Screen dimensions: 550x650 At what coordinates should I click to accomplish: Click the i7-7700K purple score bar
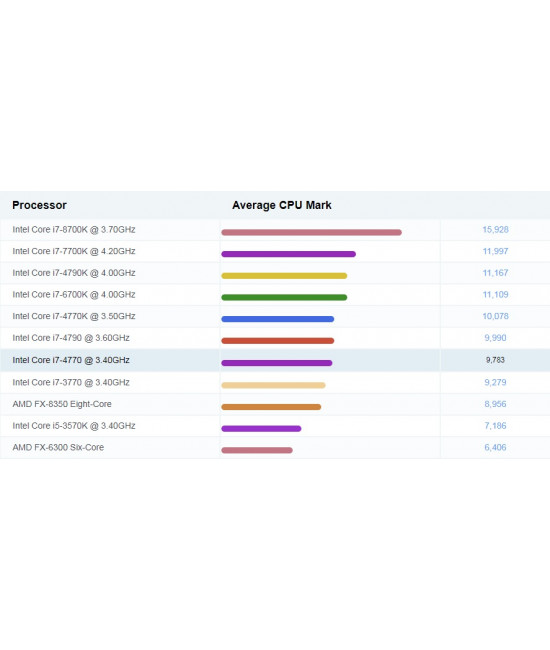point(288,254)
